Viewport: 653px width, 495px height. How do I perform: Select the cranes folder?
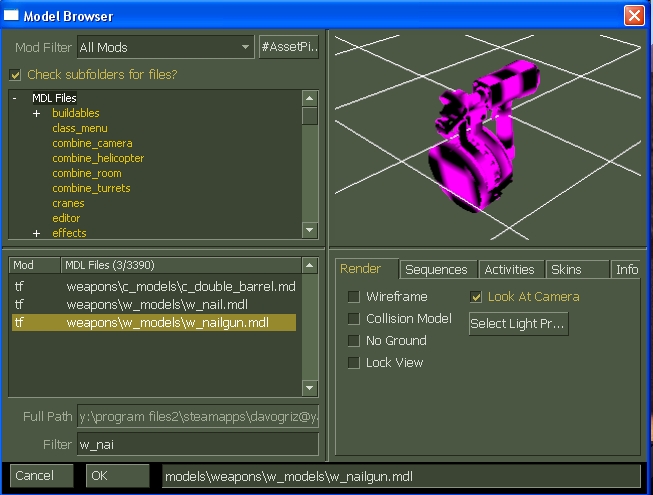pos(68,203)
